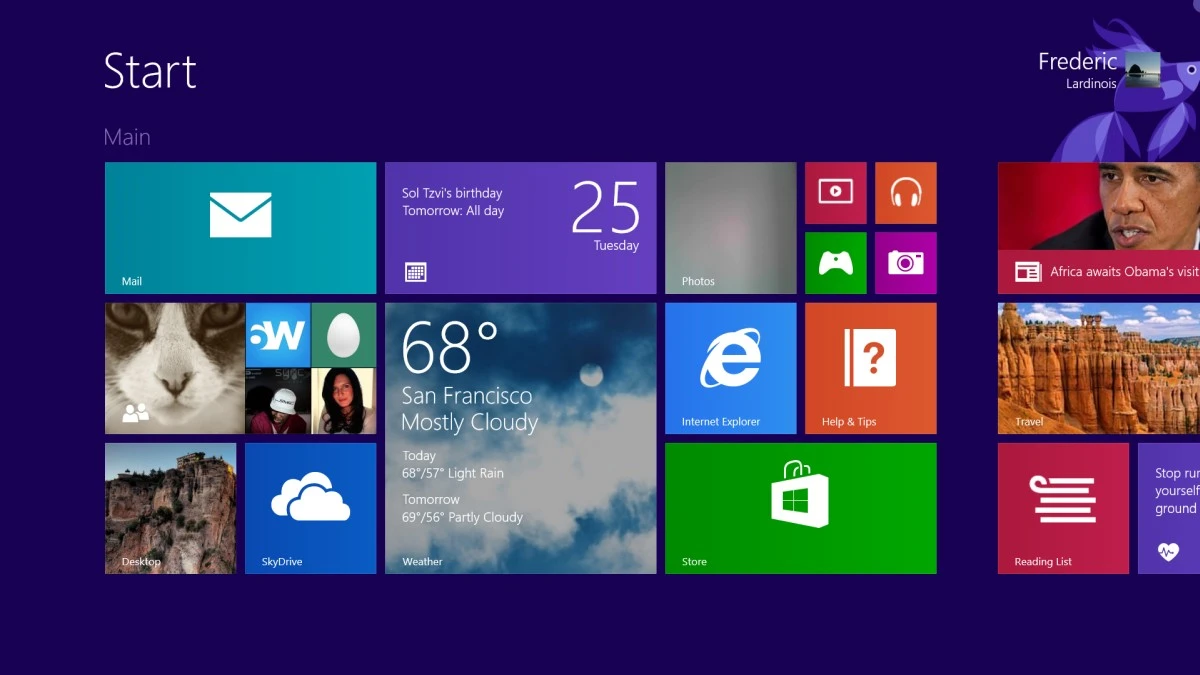
Task: Open the Mail app envelope tile
Action: coord(240,228)
